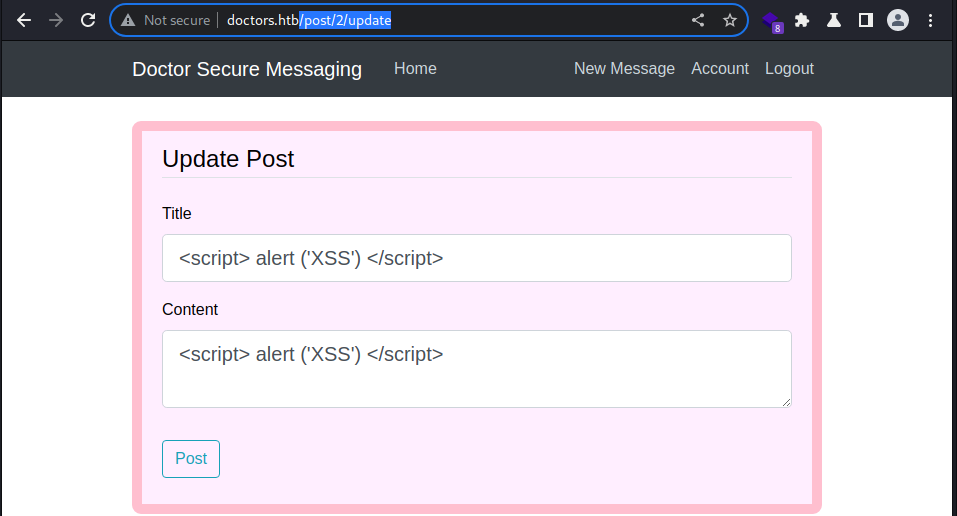Focus the Content text area
The image size is (957, 516).
477,369
